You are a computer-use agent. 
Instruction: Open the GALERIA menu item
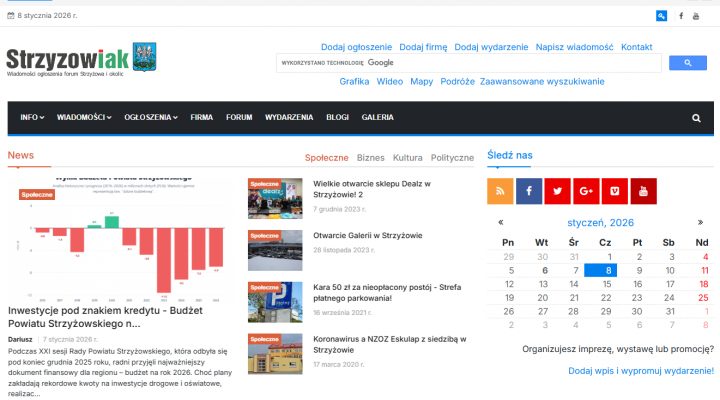click(x=377, y=118)
